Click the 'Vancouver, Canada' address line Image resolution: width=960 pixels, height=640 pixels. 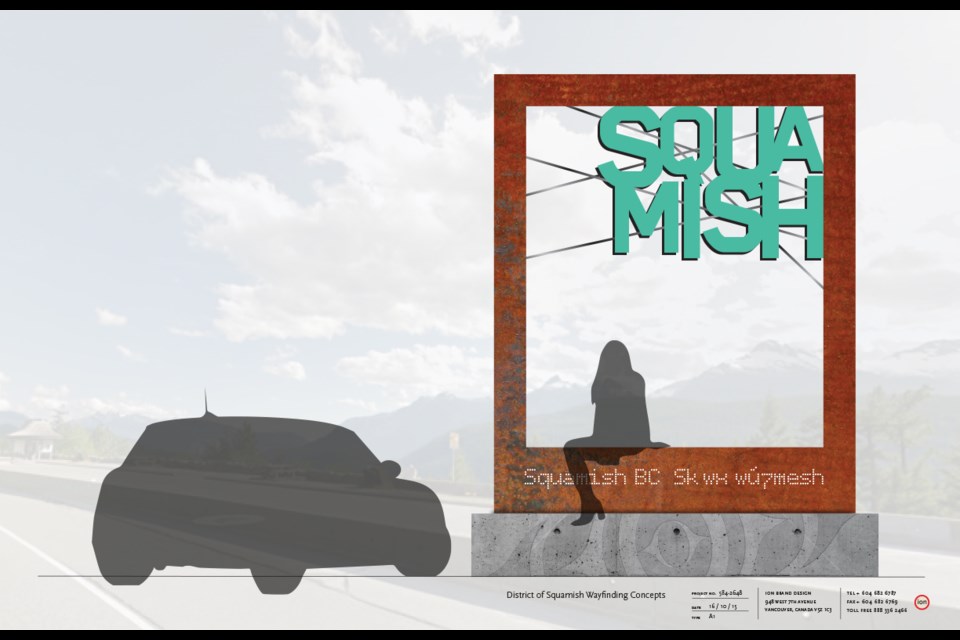798,610
